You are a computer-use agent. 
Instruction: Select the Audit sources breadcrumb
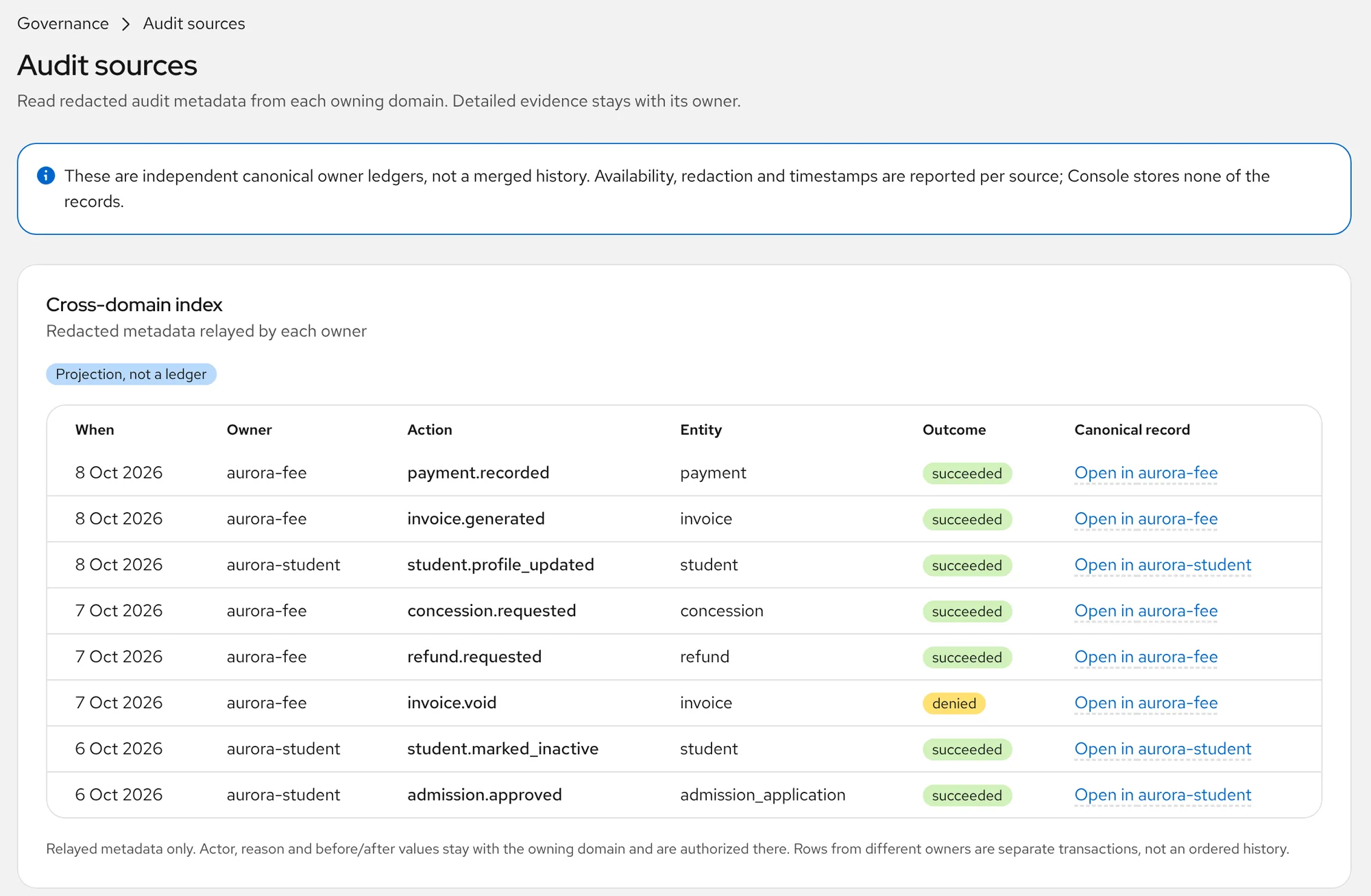tap(194, 23)
